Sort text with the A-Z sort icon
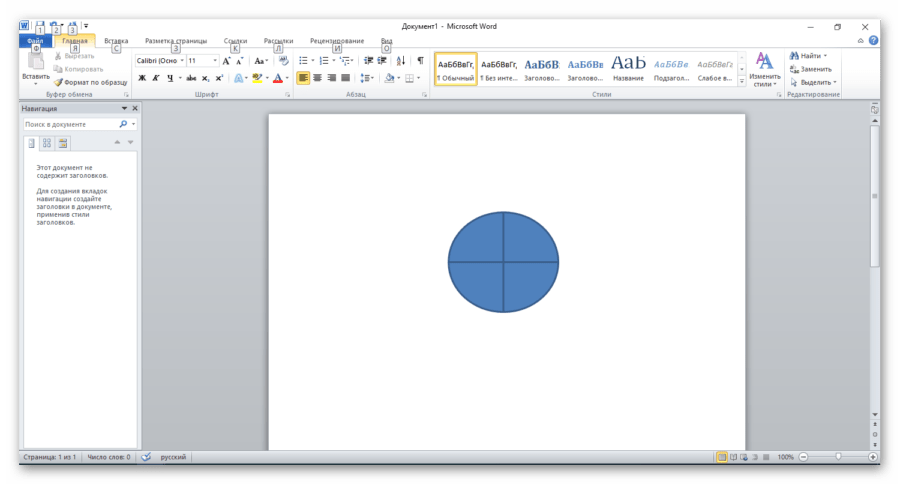This screenshot has width=900, height=484. pos(401,61)
